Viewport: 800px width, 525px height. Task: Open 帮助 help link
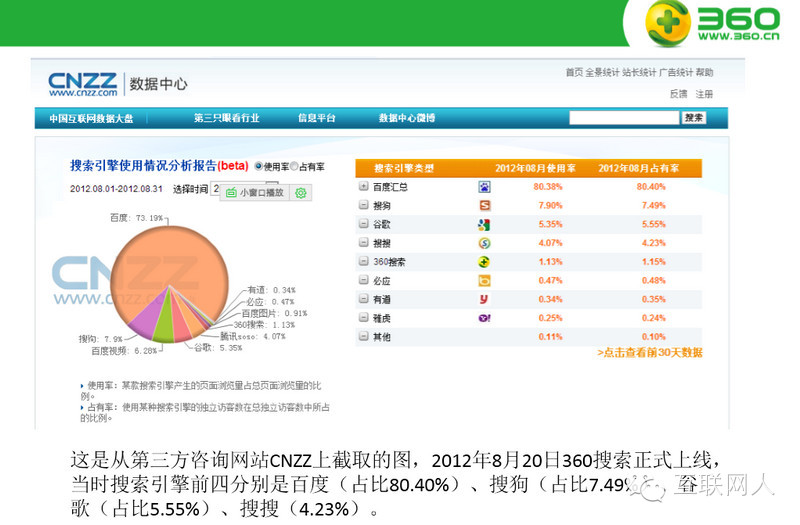705,72
